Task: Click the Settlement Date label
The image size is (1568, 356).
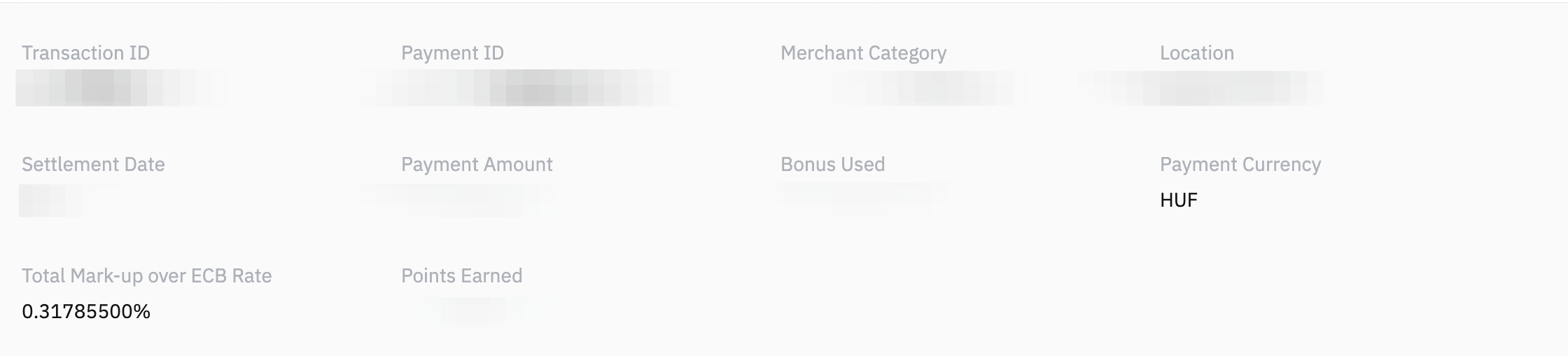Action: pyautogui.click(x=93, y=165)
